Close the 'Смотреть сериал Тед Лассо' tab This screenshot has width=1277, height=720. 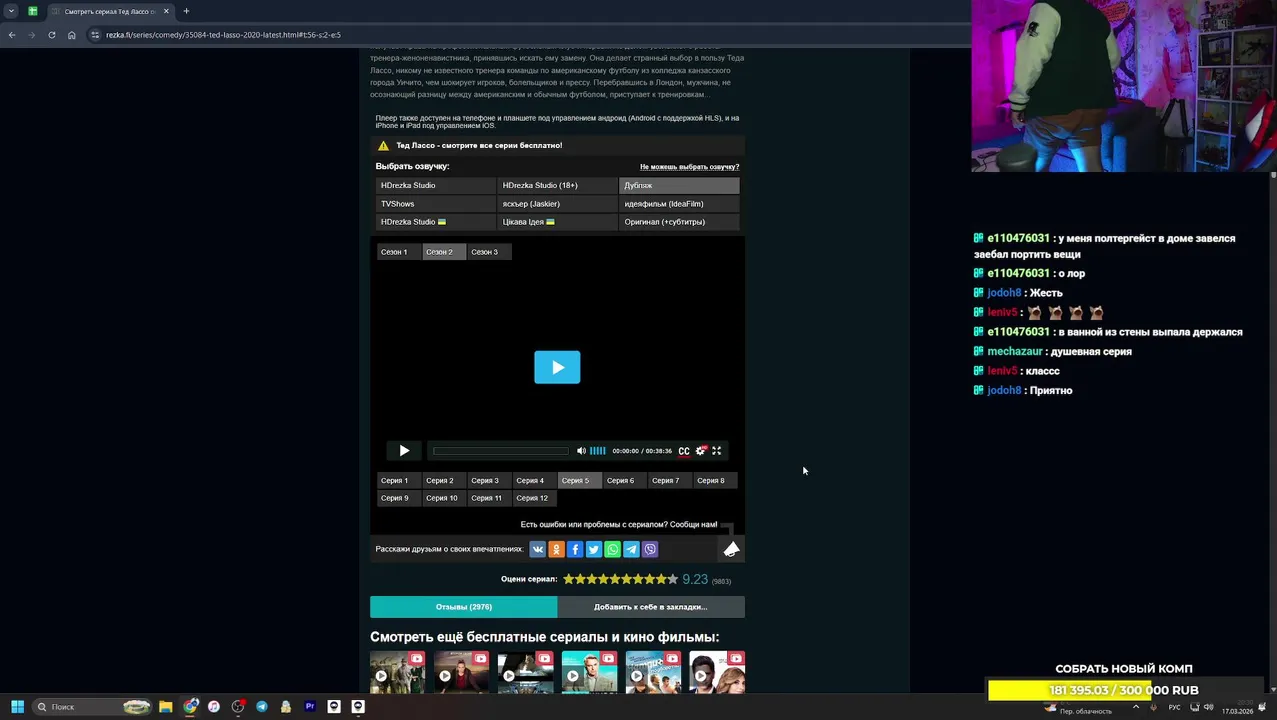166,11
